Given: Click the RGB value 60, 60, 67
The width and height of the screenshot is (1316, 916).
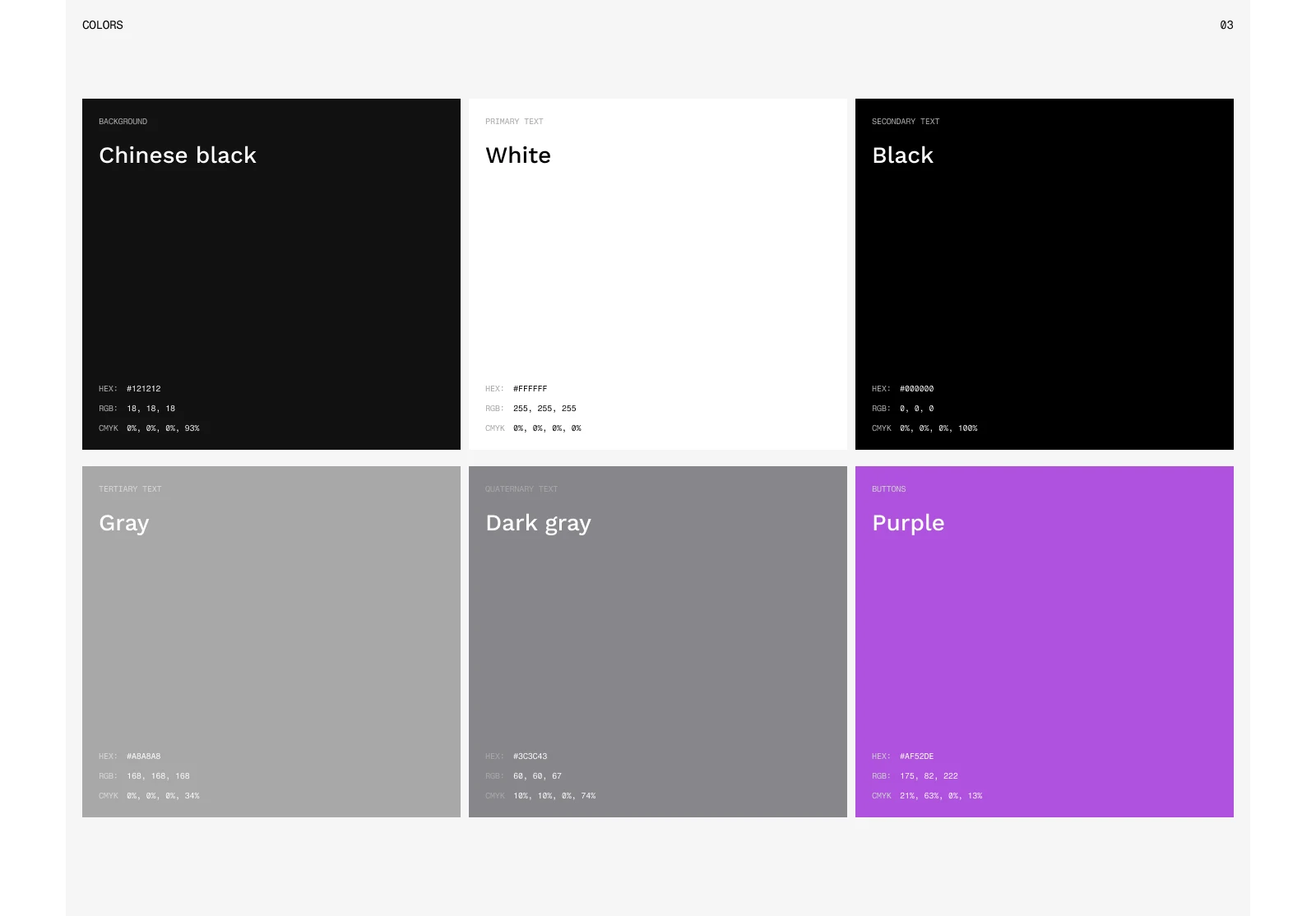Looking at the screenshot, I should click(537, 776).
